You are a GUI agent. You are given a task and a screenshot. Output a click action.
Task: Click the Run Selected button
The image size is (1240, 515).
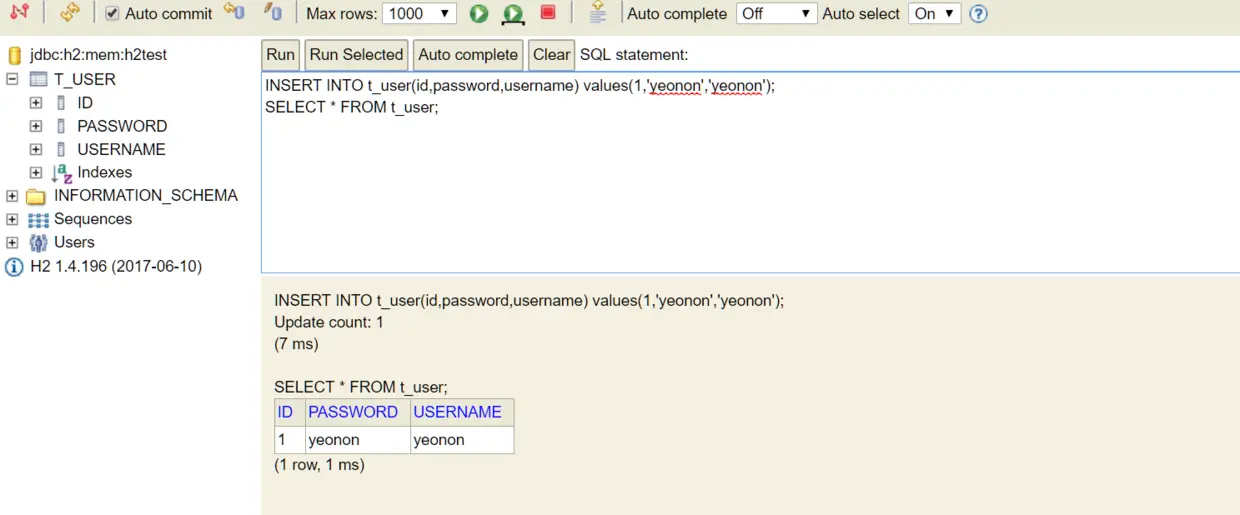pyautogui.click(x=357, y=55)
